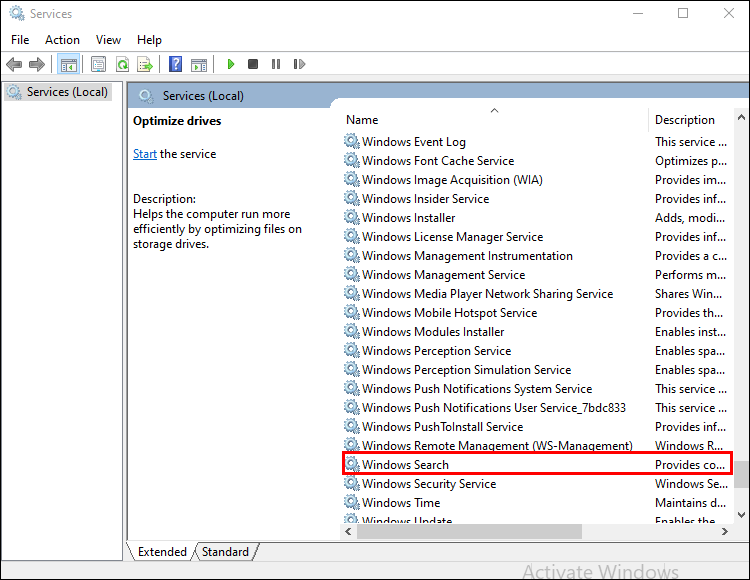
Task: Open the Properties toolbar icon
Action: [98, 64]
